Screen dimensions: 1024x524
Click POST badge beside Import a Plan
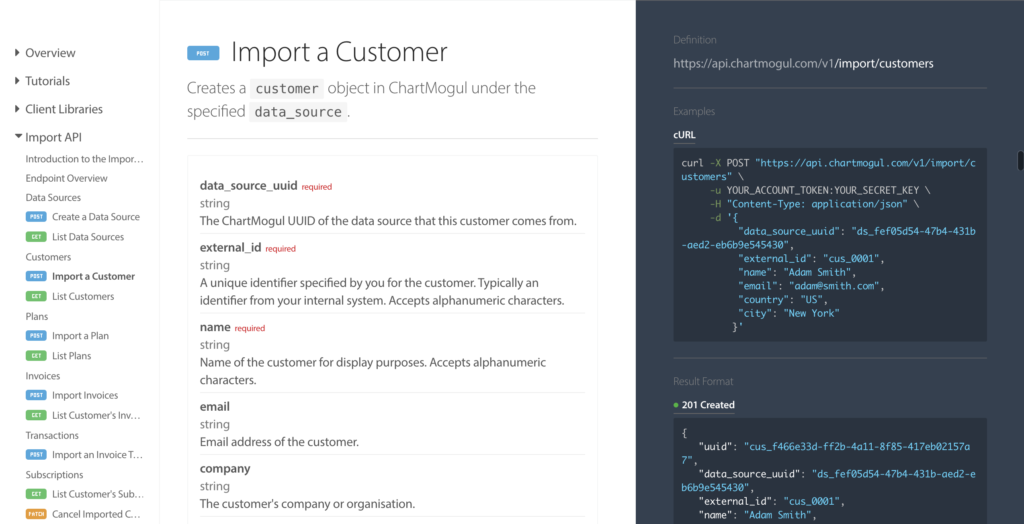click(x=36, y=336)
